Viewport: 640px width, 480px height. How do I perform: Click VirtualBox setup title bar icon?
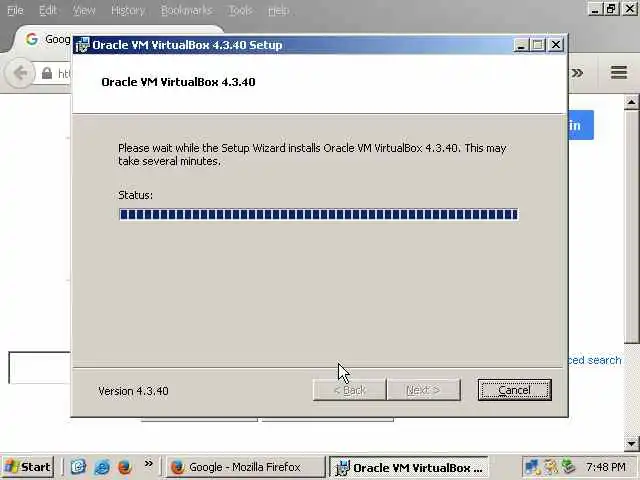coord(82,45)
